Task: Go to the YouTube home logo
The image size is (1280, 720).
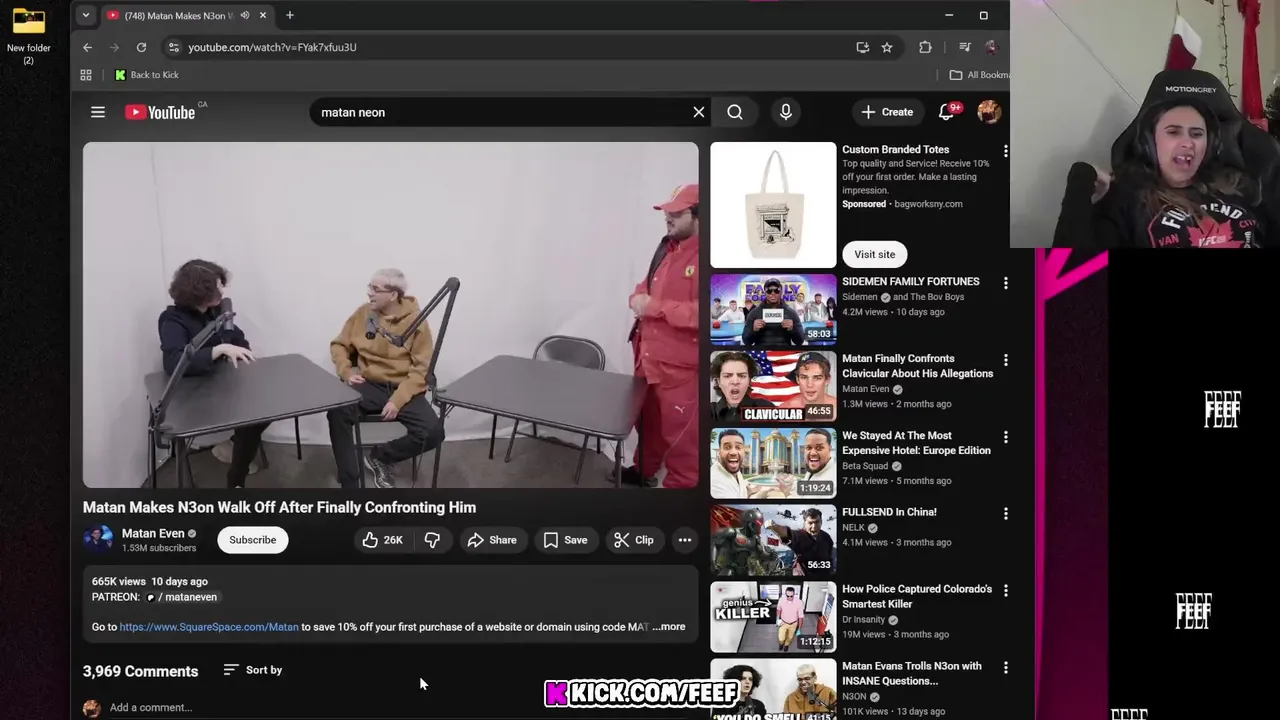Action: pos(160,112)
